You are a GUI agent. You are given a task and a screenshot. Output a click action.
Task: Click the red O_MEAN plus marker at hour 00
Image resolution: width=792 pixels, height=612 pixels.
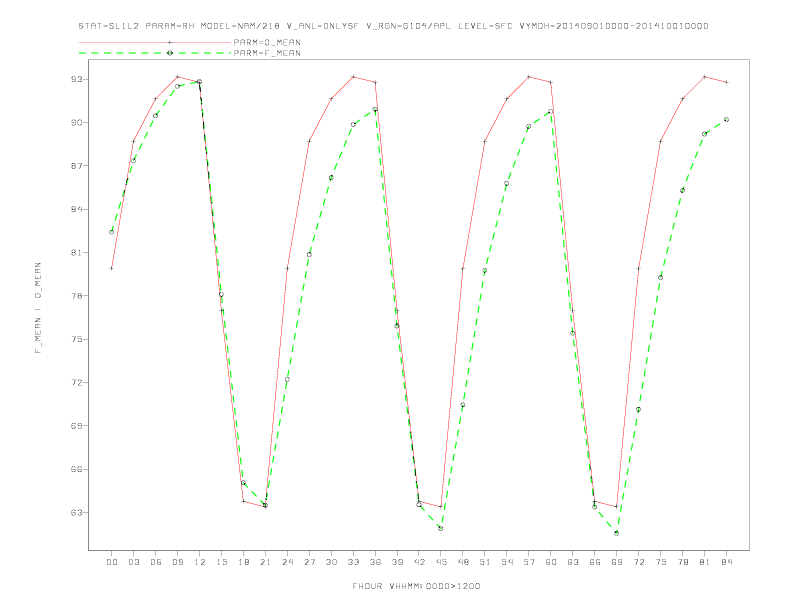coord(112,269)
